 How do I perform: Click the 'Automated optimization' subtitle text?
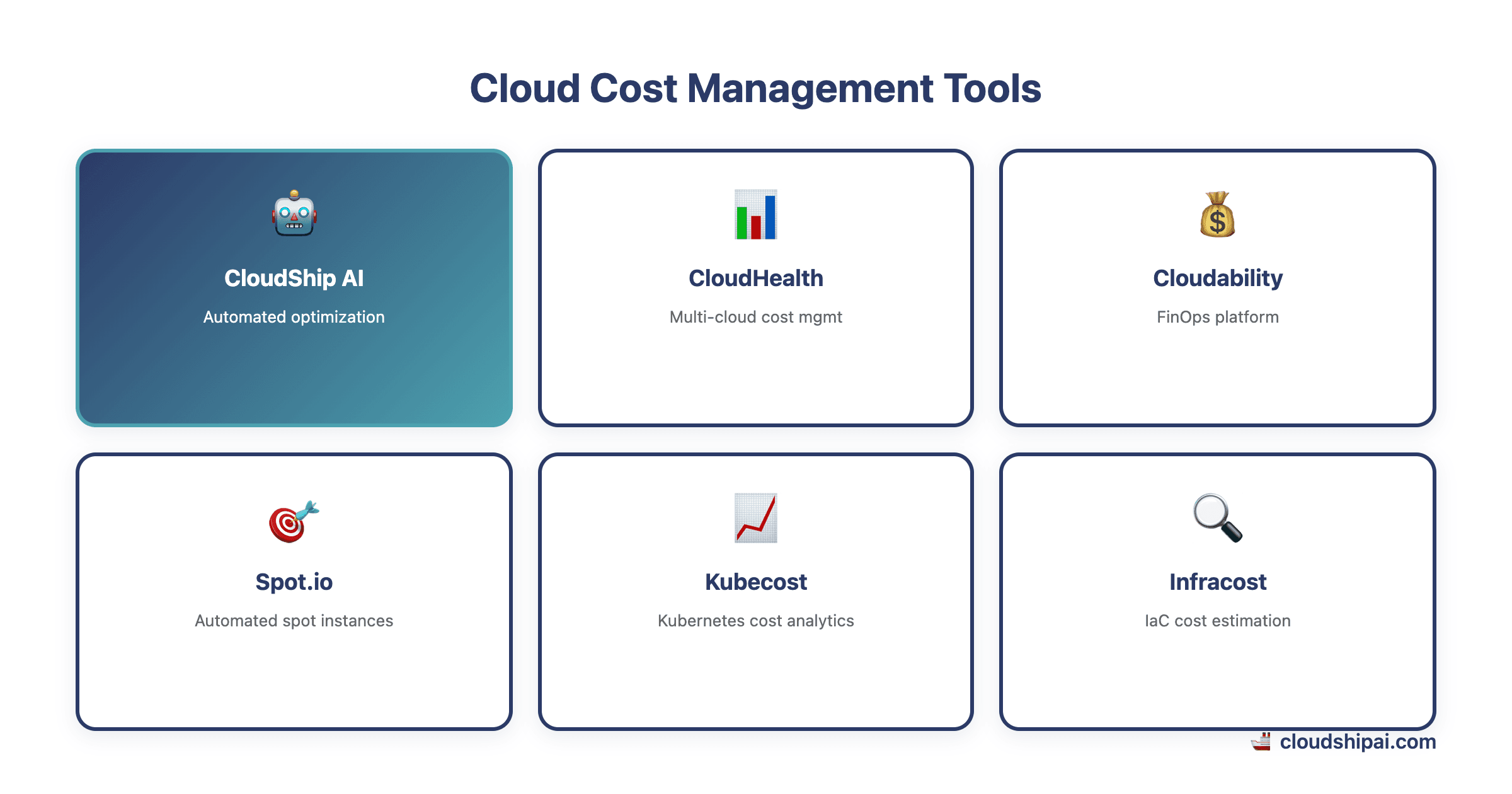[x=294, y=317]
